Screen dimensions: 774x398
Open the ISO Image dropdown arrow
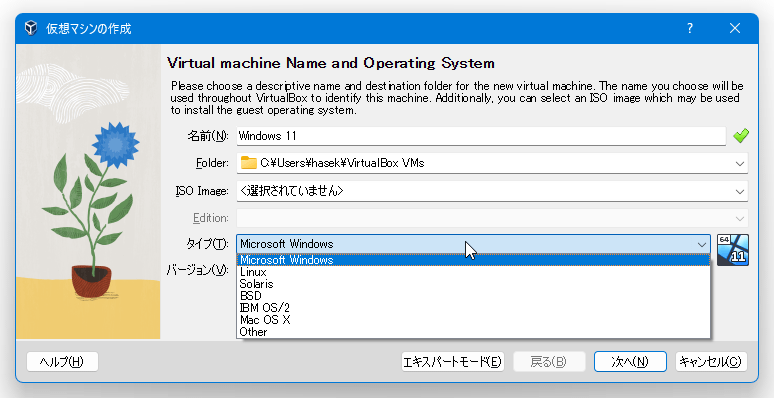pos(739,191)
